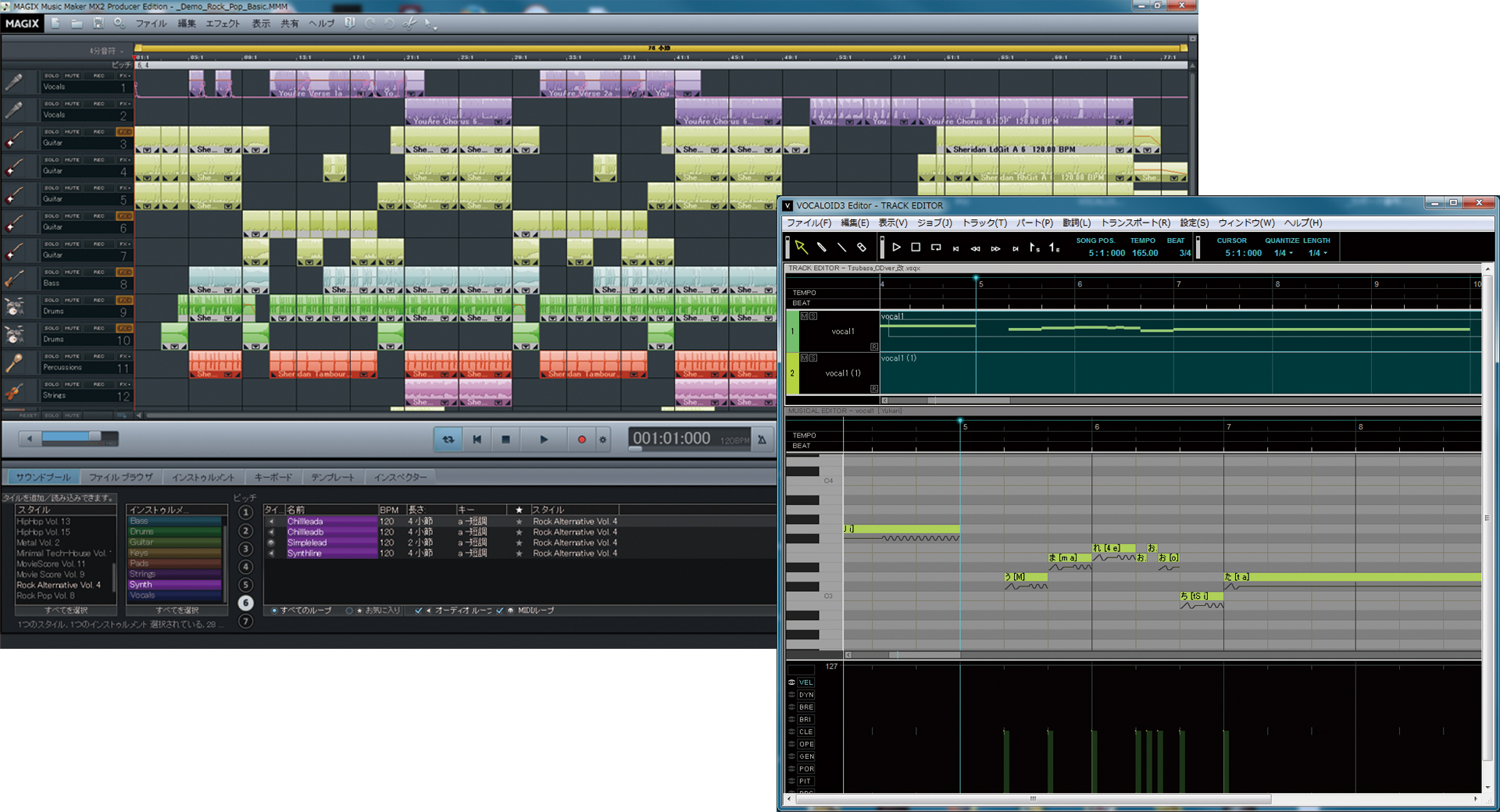
Task: Open the 'エフェクト' menu in MAGIX
Action: pyautogui.click(x=223, y=23)
